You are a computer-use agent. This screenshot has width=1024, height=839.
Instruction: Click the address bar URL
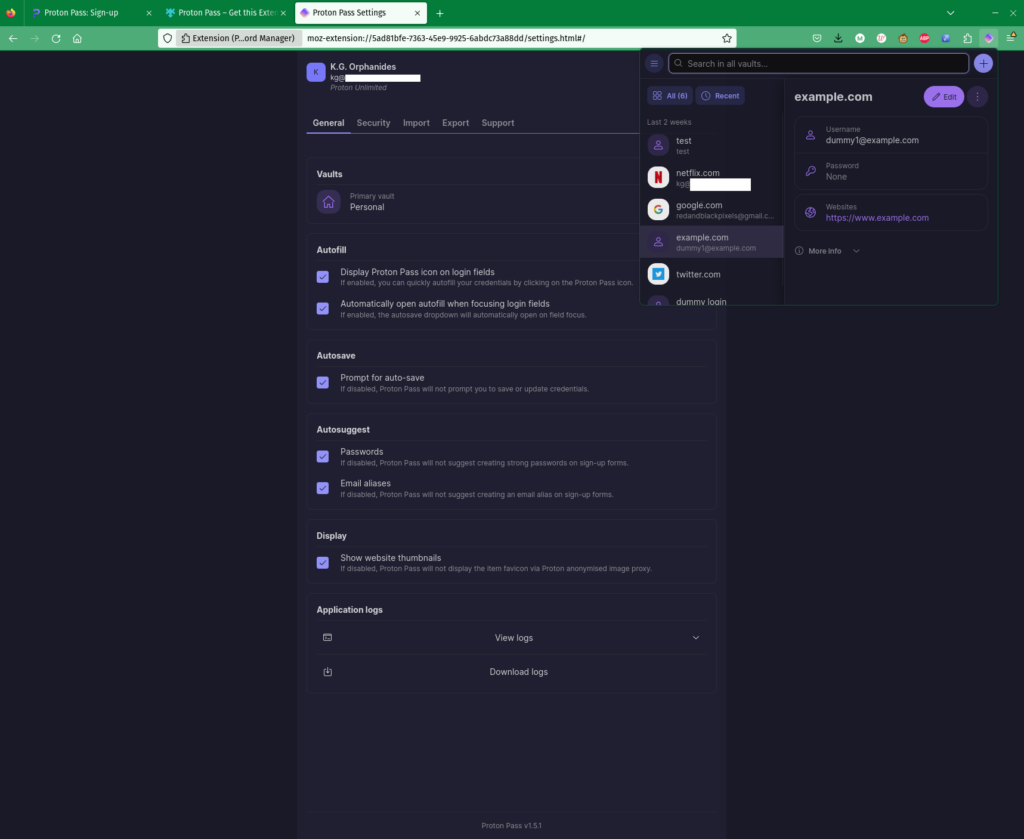[446, 39]
